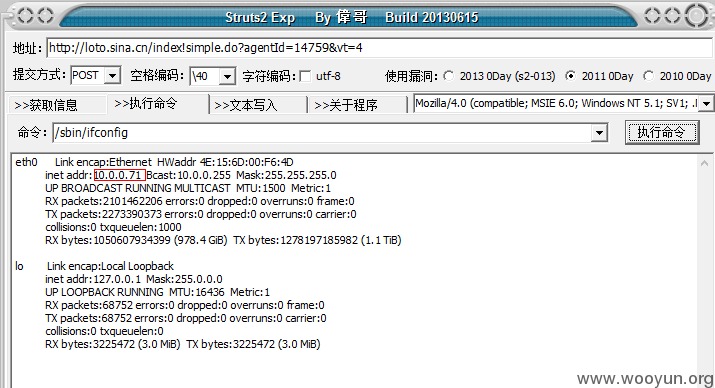715x388 pixels.
Task: Select the 2010 0Day radio button
Action: coord(648,76)
